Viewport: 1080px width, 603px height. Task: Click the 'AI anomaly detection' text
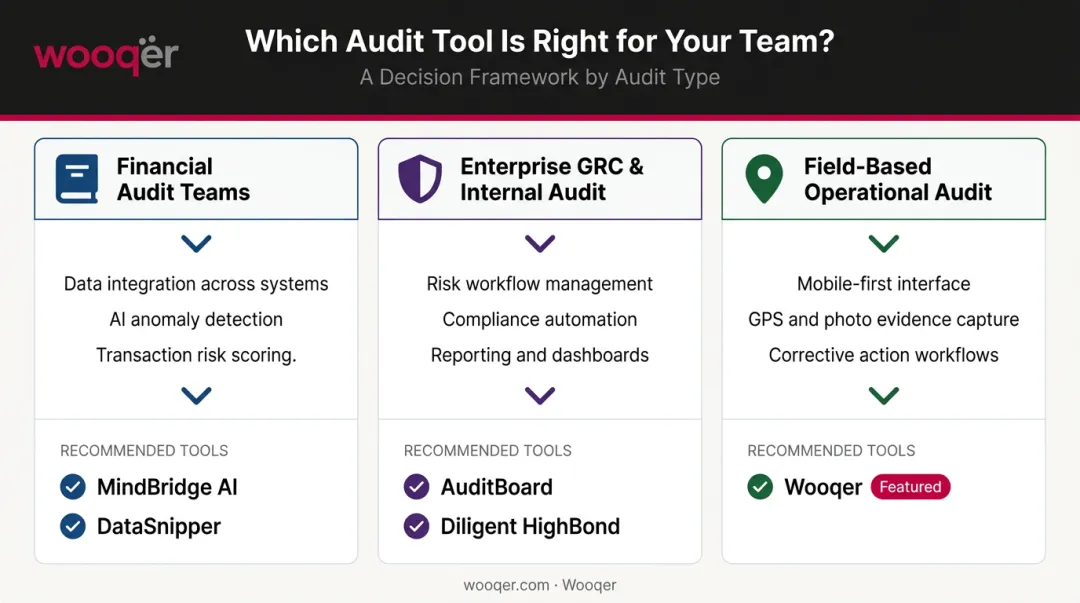196,320
